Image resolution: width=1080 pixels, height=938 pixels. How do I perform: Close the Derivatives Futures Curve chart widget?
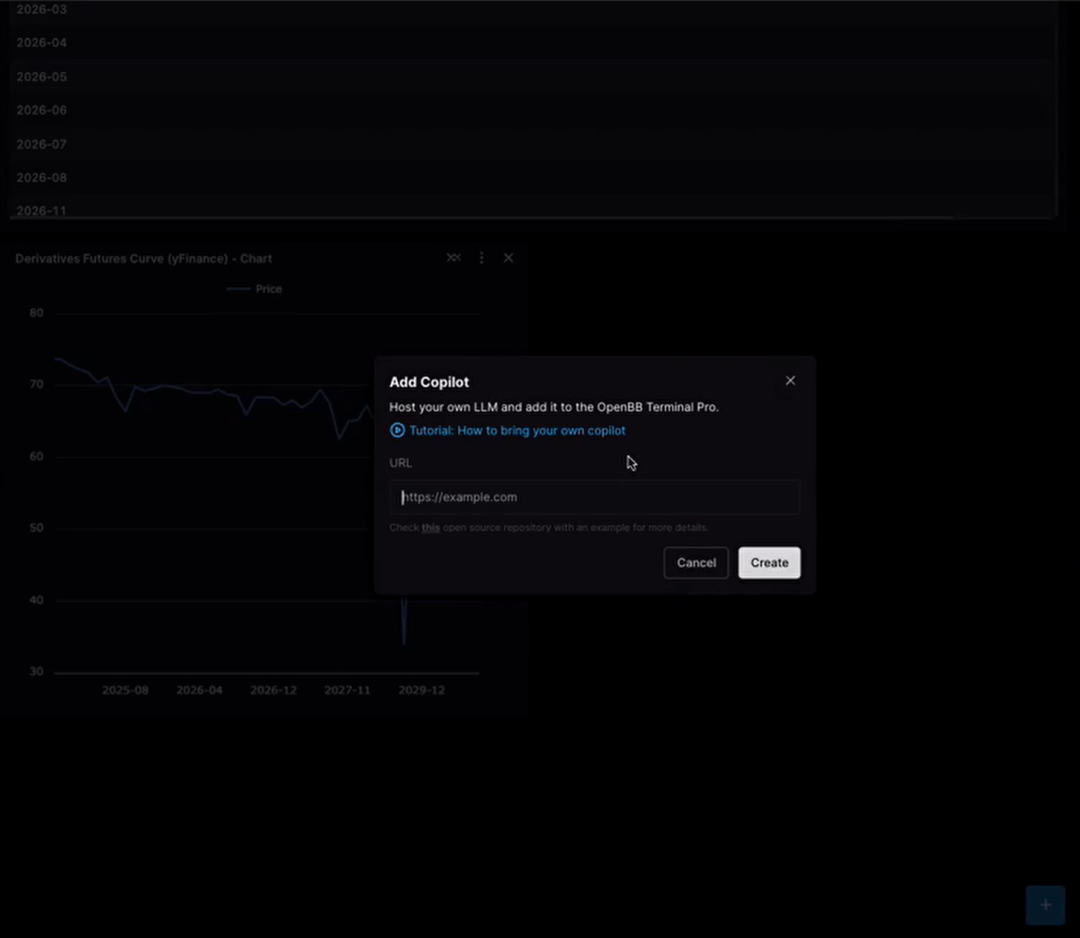[508, 258]
